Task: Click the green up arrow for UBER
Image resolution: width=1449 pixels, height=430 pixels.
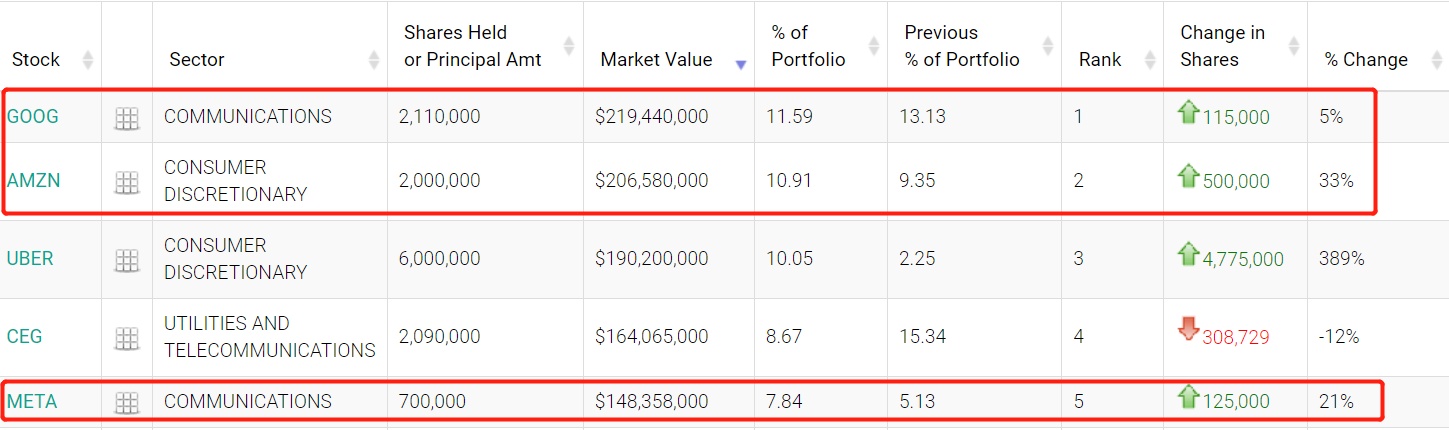Action: 1189,253
